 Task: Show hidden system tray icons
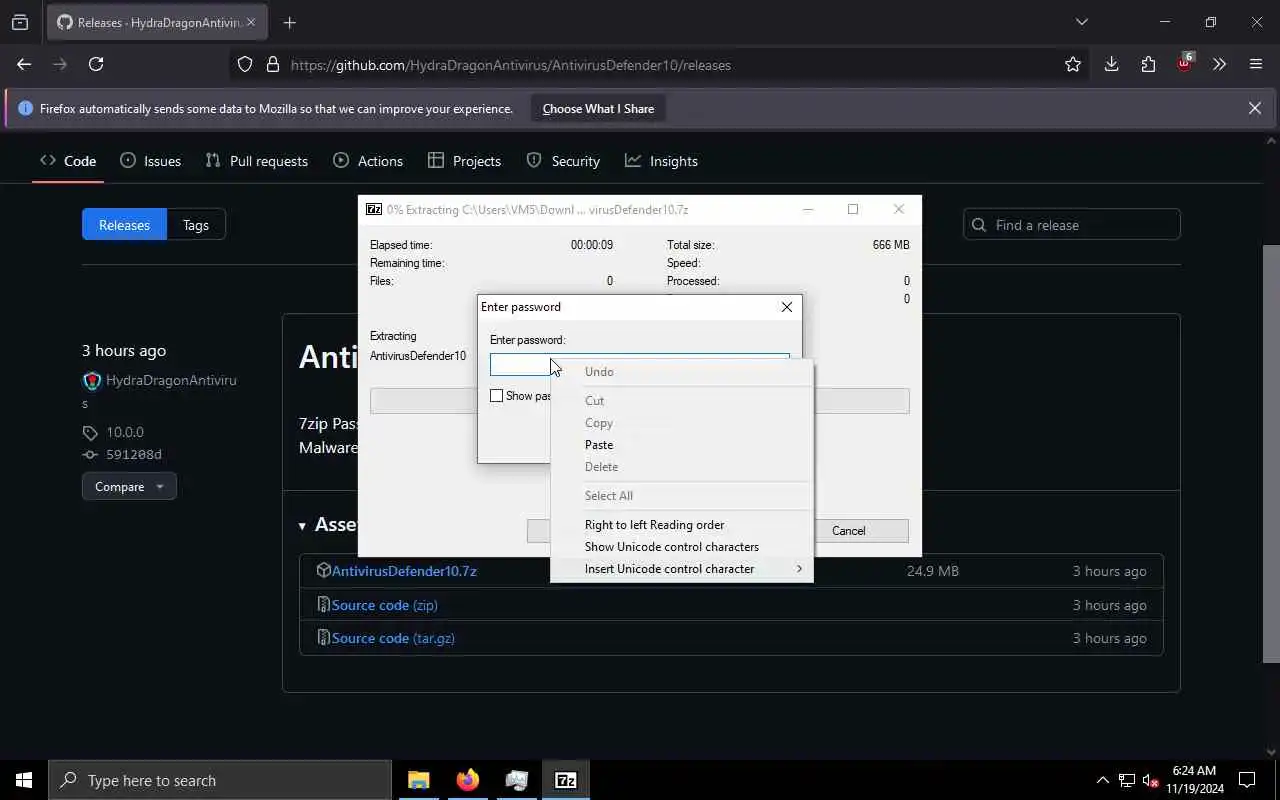(1103, 780)
